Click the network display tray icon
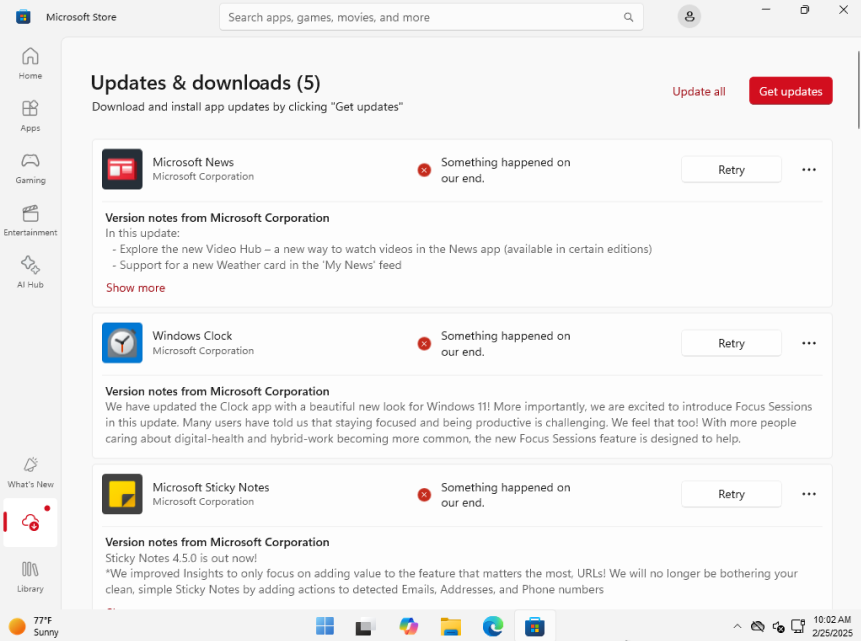This screenshot has height=641, width=861. (x=798, y=626)
